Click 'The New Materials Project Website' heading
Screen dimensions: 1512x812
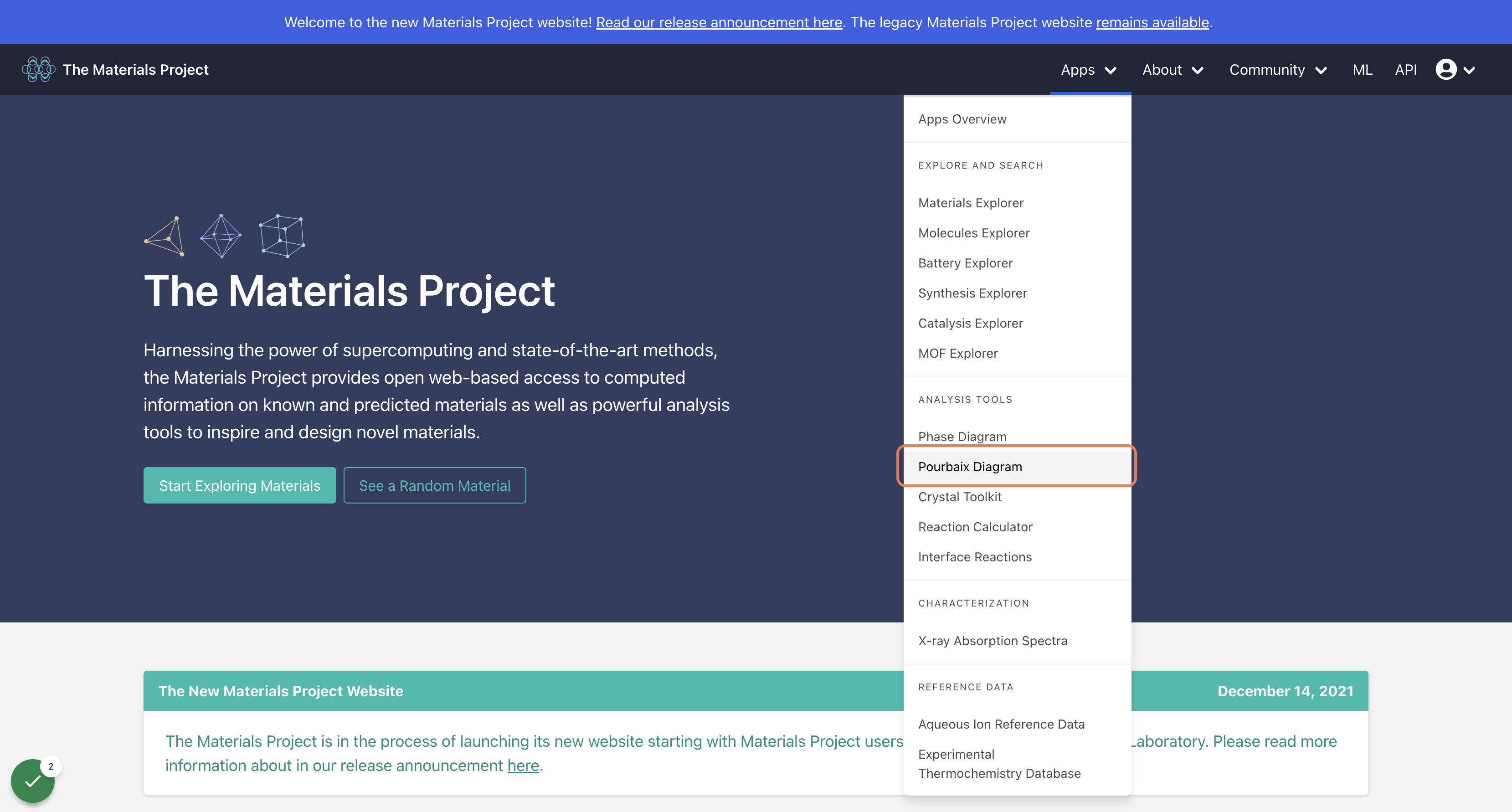[281, 691]
